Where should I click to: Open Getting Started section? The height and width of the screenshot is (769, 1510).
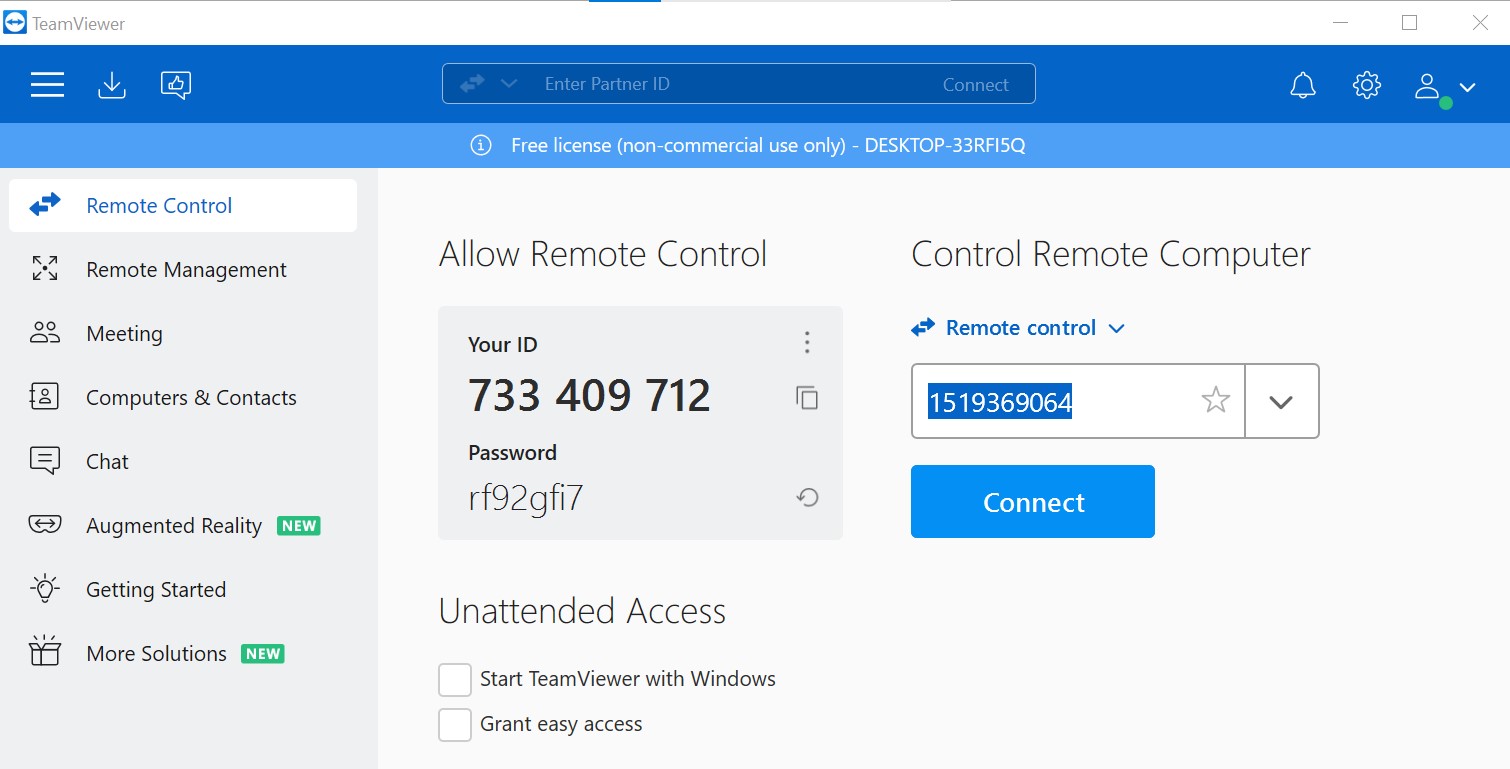[x=183, y=590]
